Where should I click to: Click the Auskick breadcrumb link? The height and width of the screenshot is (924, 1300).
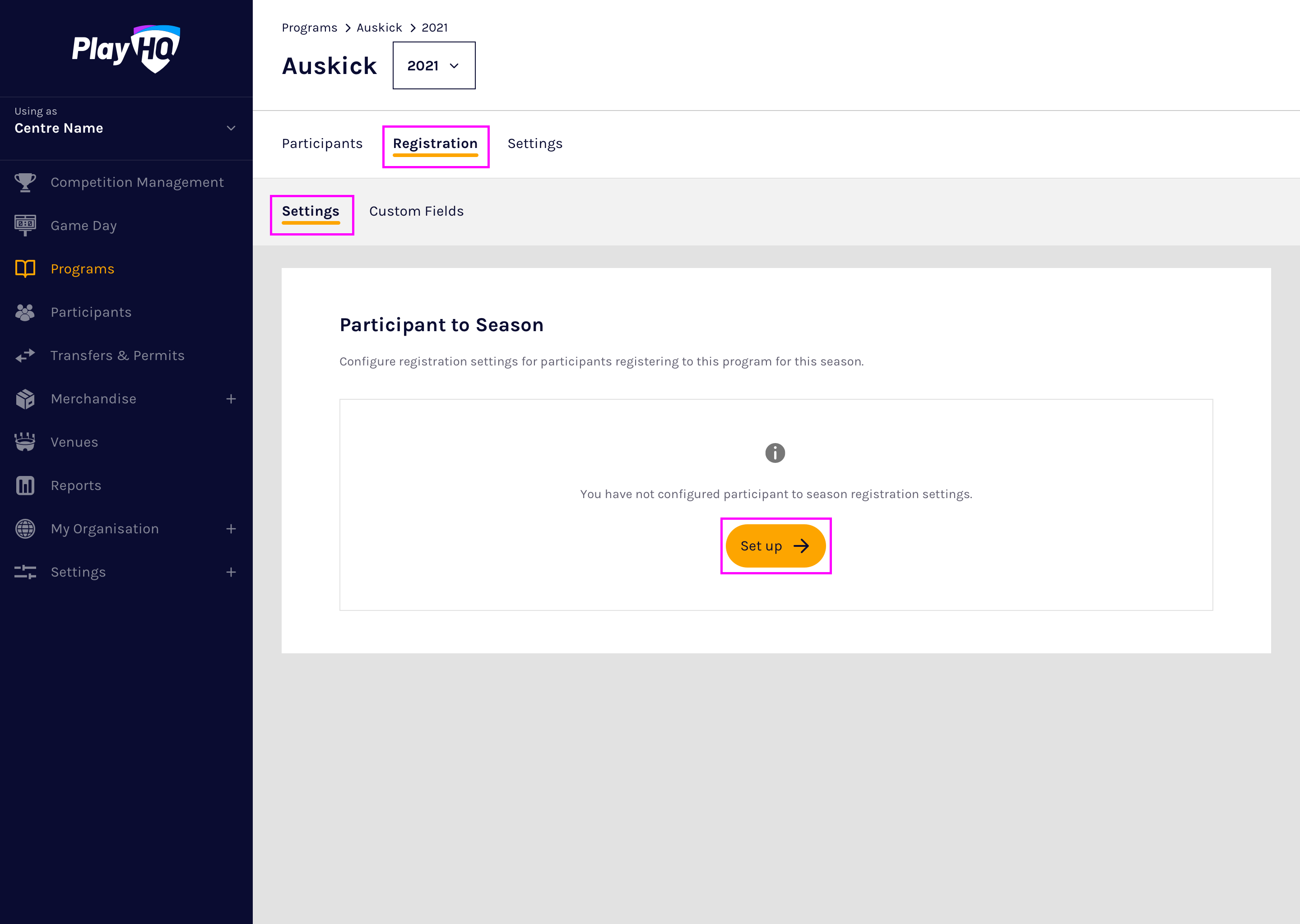click(x=379, y=28)
